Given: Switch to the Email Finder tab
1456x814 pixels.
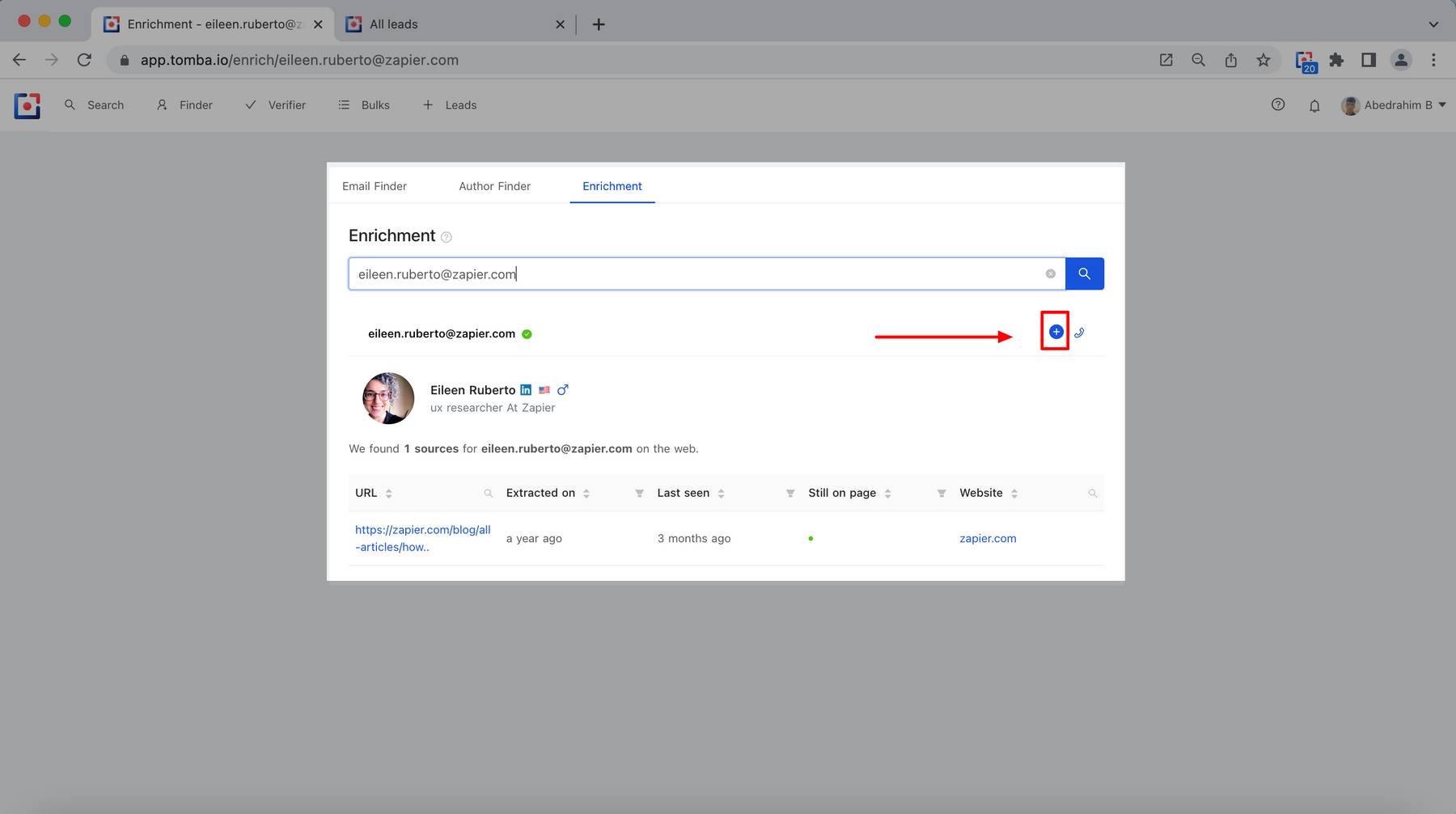Looking at the screenshot, I should [x=375, y=186].
